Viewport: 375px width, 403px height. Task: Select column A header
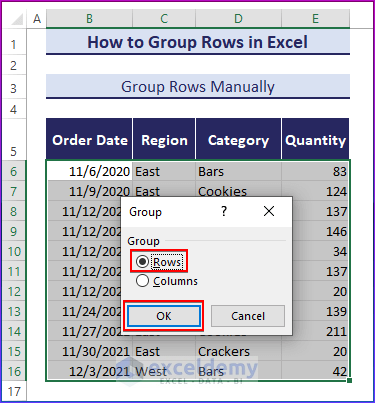(37, 19)
